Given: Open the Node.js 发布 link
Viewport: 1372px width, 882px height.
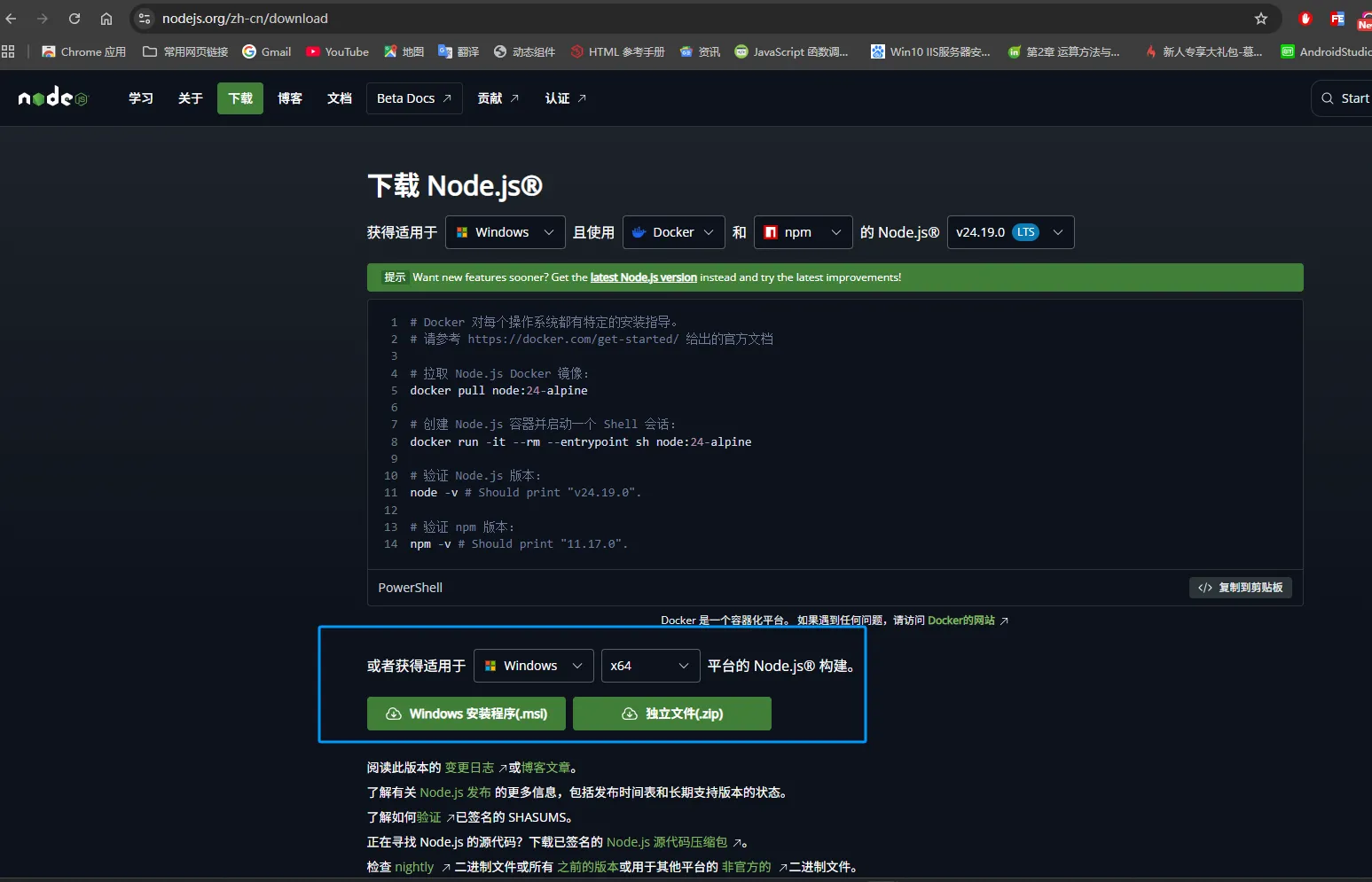Looking at the screenshot, I should pos(455,792).
